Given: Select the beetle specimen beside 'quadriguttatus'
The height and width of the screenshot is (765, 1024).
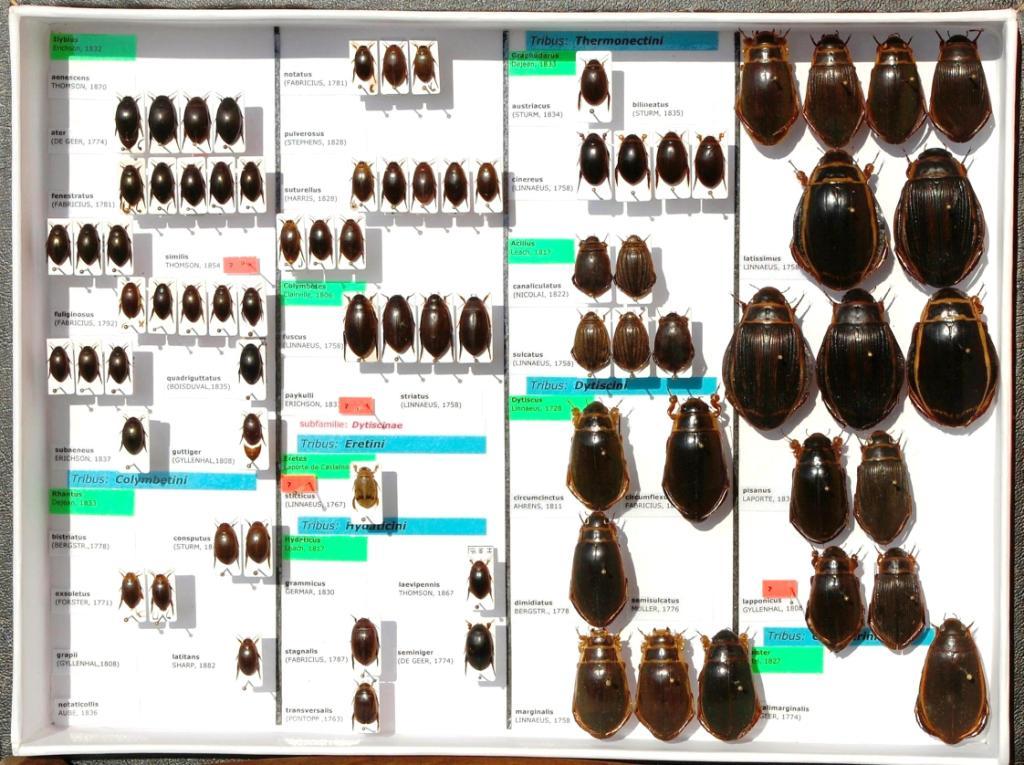Looking at the screenshot, I should (x=251, y=364).
